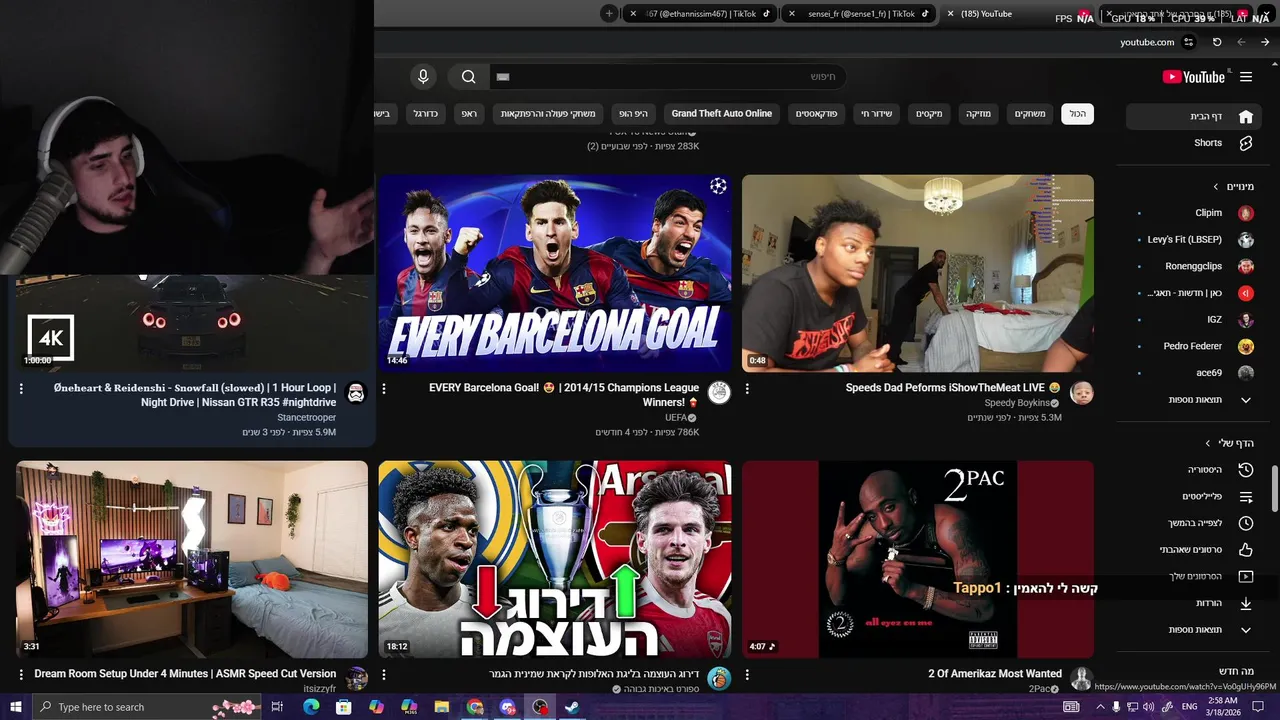Open the 'My page' section header chevron

[1208, 443]
